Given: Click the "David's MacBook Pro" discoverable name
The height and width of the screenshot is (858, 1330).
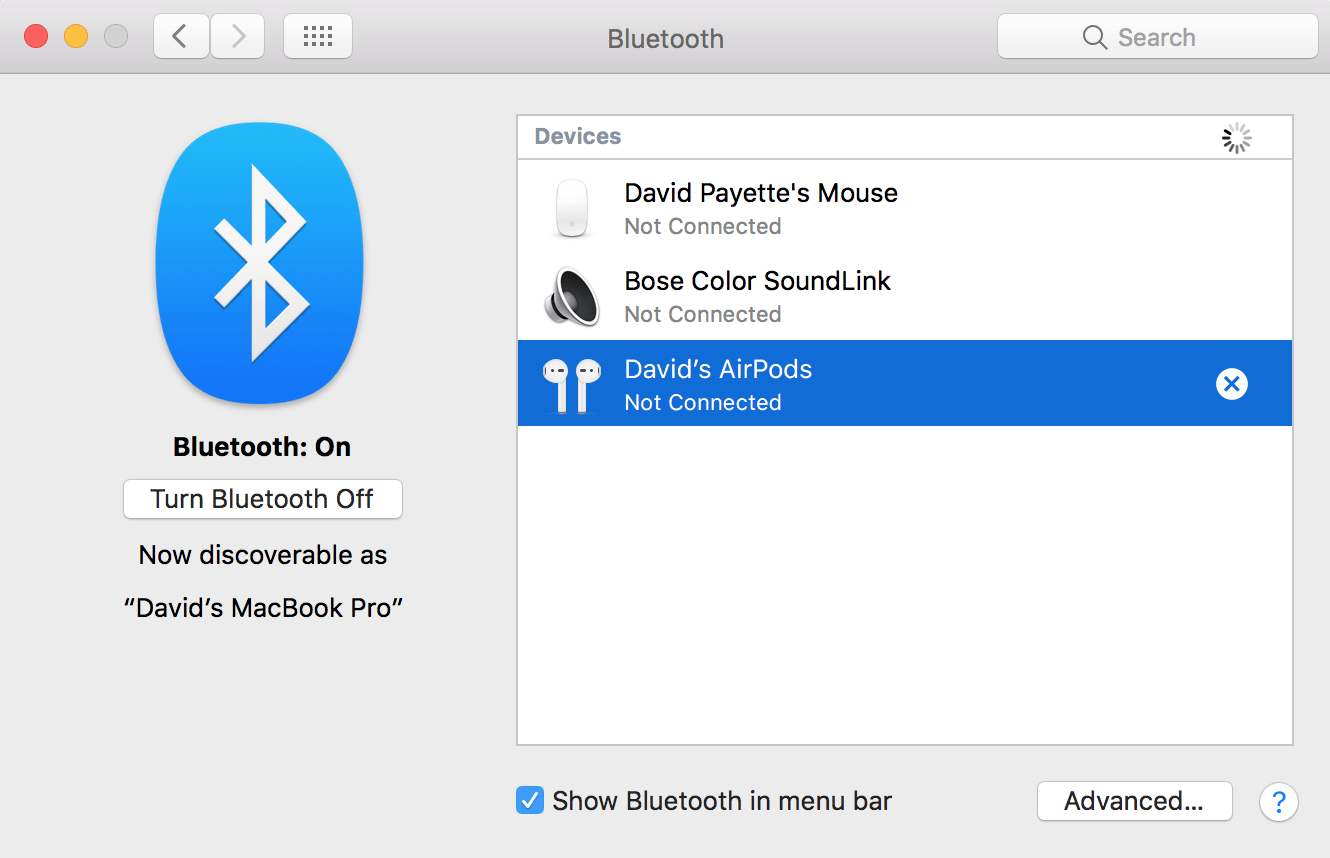Looking at the screenshot, I should coord(263,608).
